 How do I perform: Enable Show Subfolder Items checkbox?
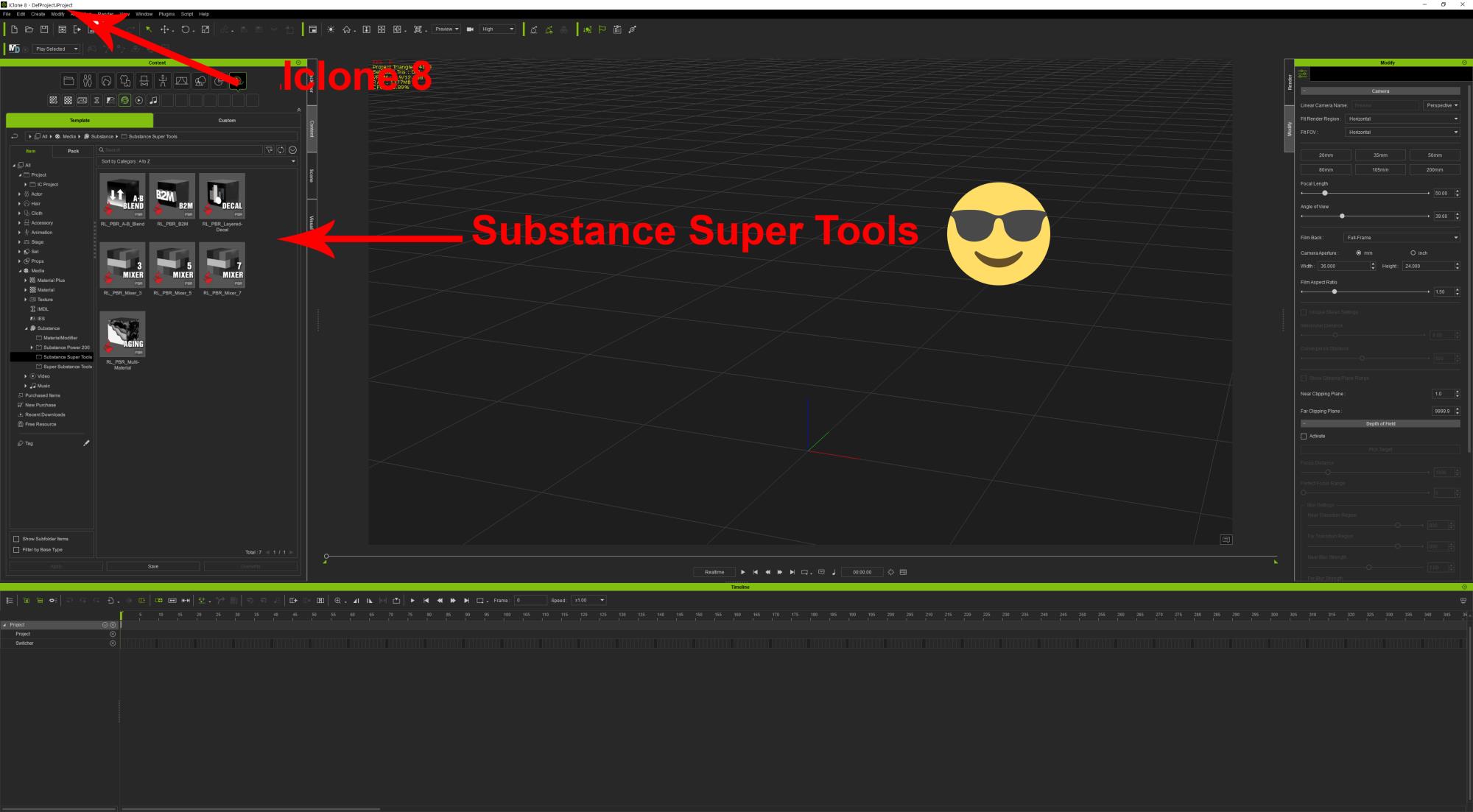click(16, 539)
